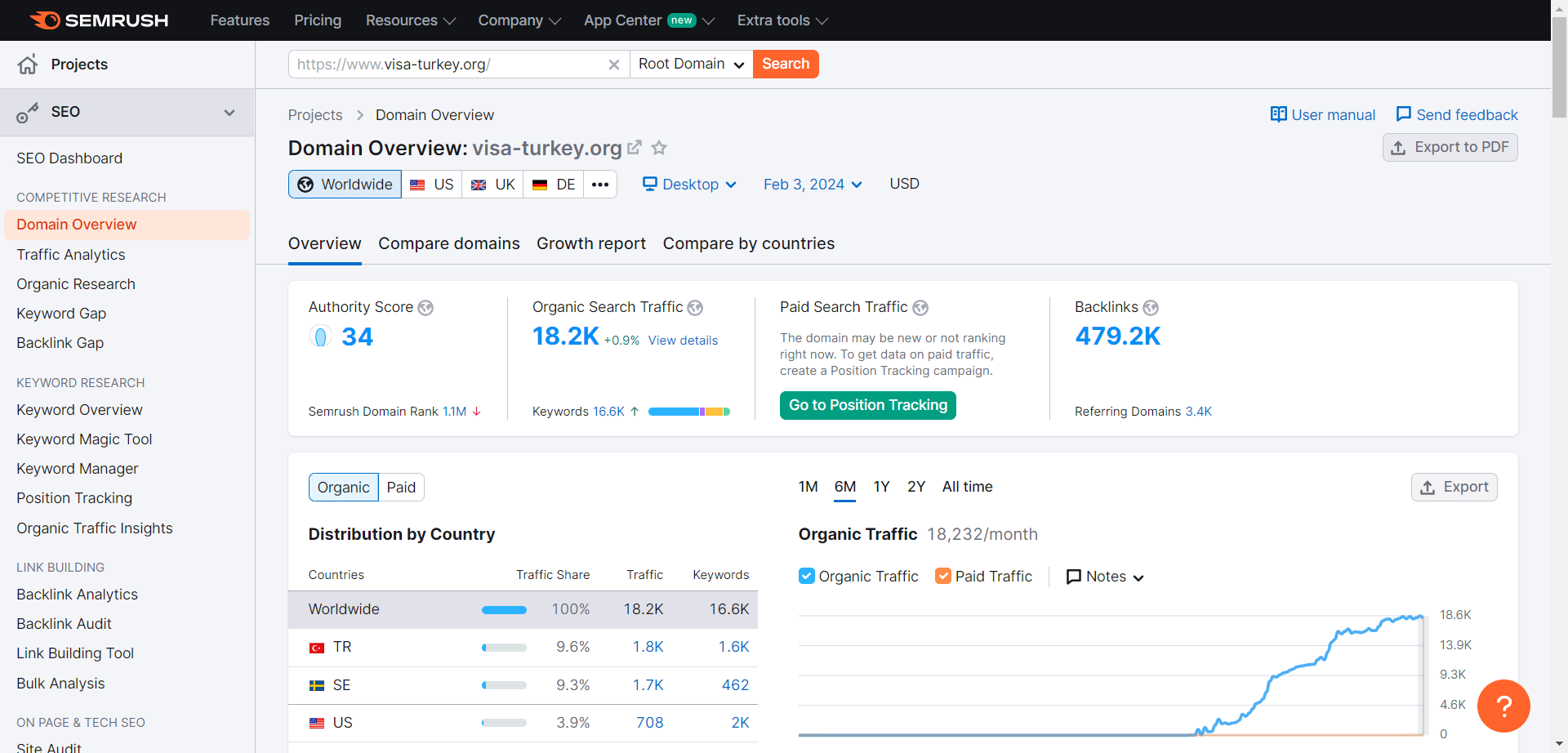The image size is (1568, 753).
Task: Switch to Growth report tab
Action: pyautogui.click(x=591, y=244)
